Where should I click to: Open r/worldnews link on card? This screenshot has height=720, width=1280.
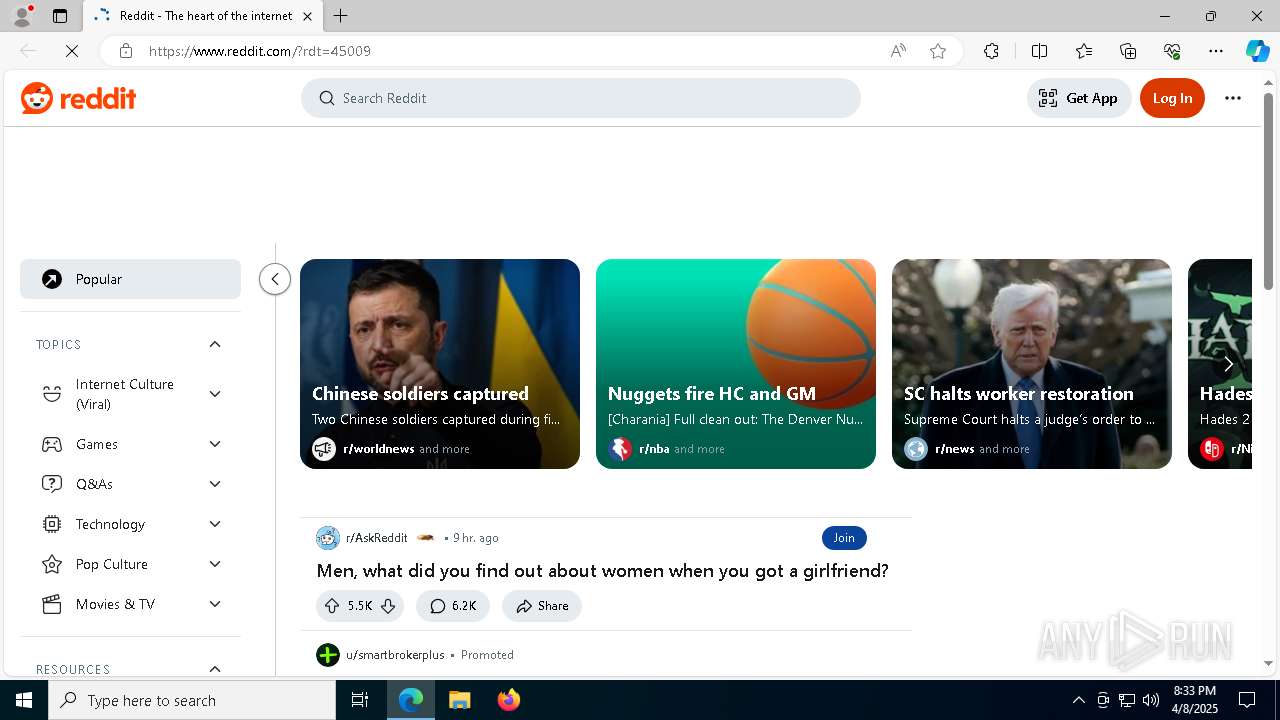pos(378,449)
